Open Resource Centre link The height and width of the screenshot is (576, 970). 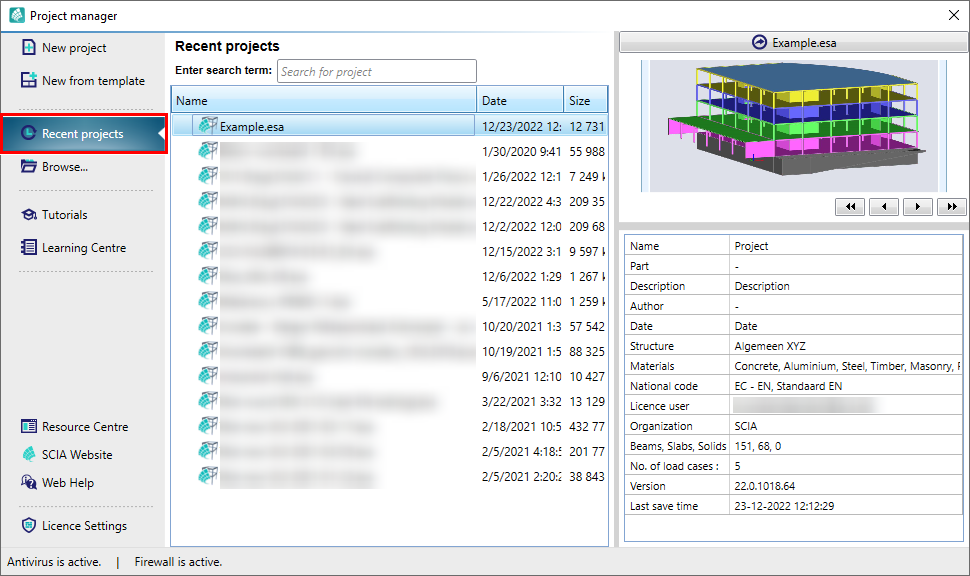tap(84, 427)
